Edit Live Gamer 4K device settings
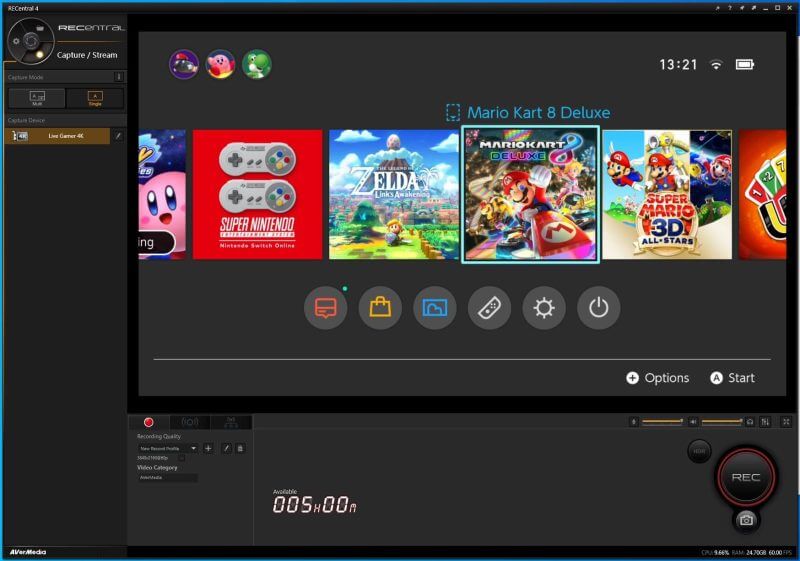The width and height of the screenshot is (800, 561). [118, 136]
